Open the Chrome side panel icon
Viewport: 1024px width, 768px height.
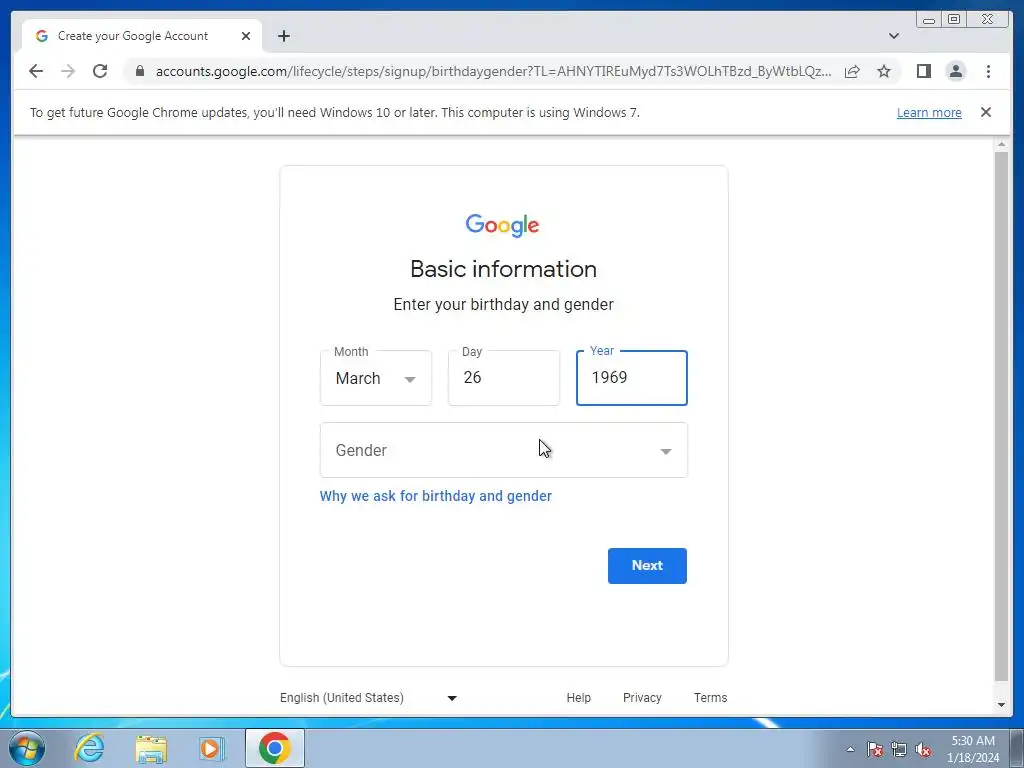click(923, 71)
